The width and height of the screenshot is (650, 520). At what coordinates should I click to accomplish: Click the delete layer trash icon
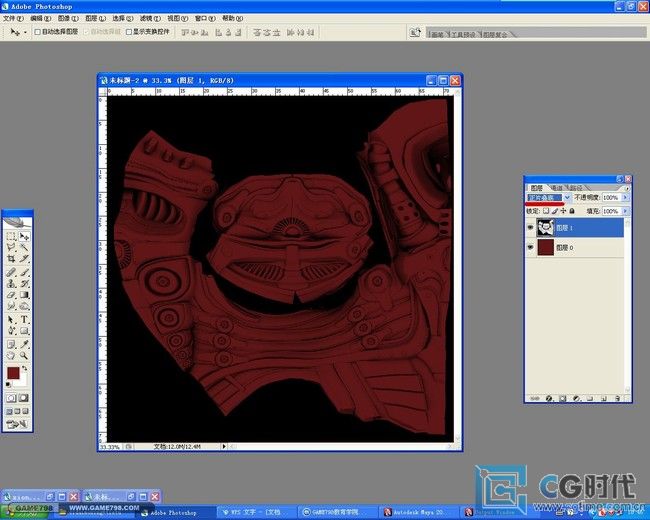[621, 398]
